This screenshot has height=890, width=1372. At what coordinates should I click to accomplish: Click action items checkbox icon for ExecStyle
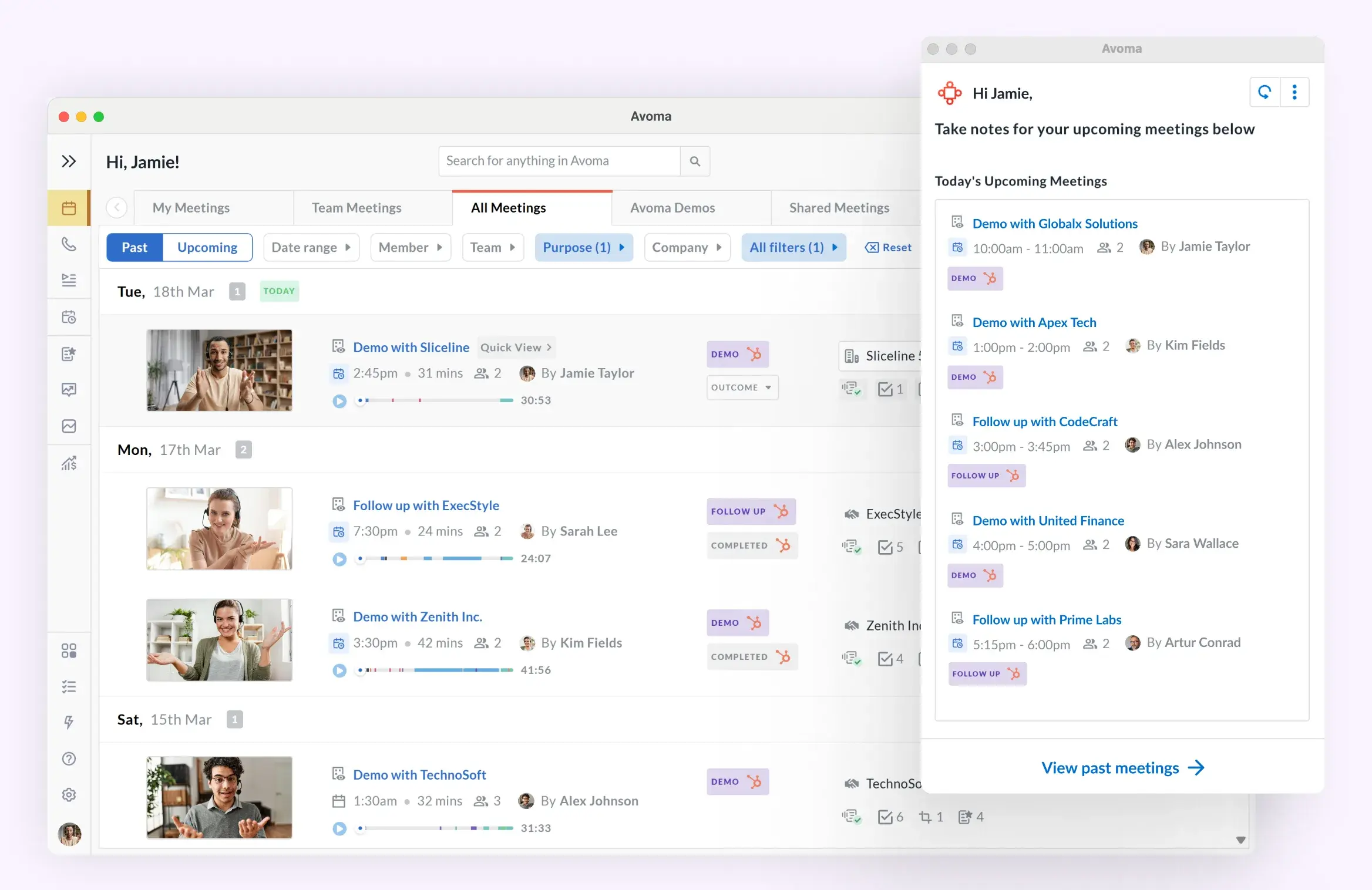885,547
